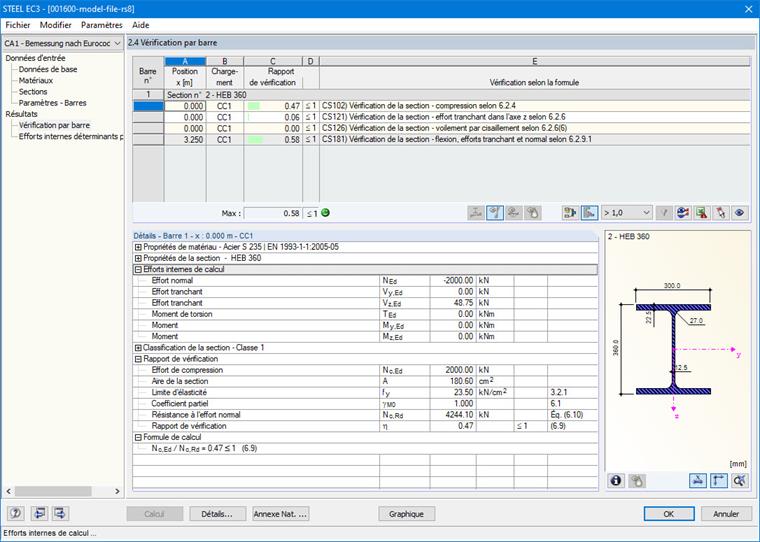Screen dimensions: 760x542
Task: Click the grayed lamp icon below section preview
Action: tap(636, 480)
